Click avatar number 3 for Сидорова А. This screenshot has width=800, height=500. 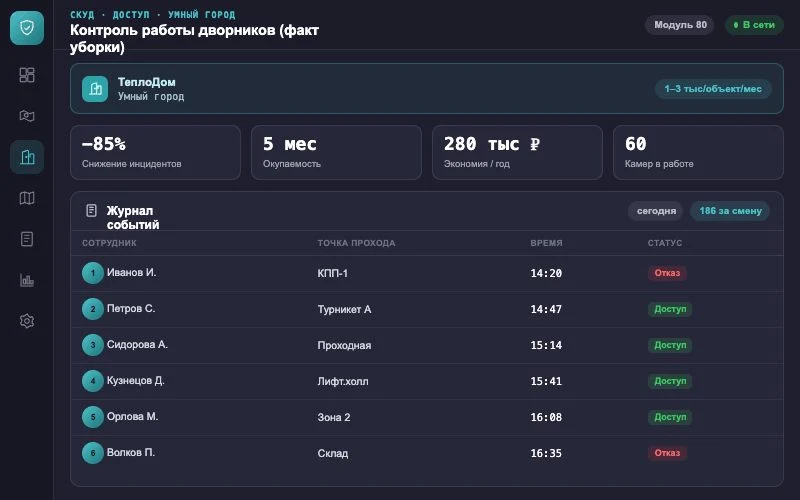pos(93,345)
